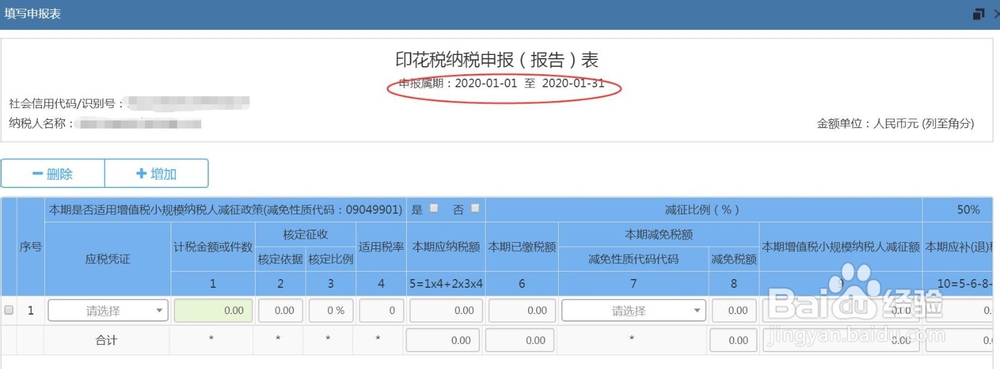This screenshot has width=1000, height=369.
Task: Click the 删除 (delete) button
Action: [x=53, y=173]
